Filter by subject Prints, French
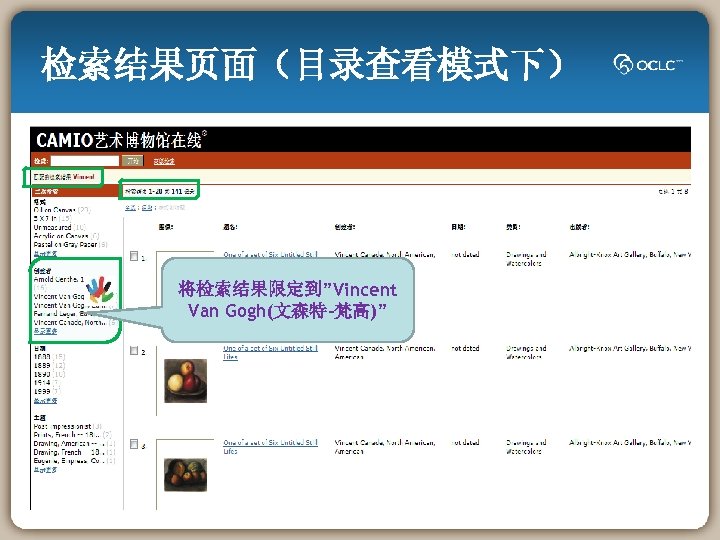The image size is (720, 540). tap(67, 434)
